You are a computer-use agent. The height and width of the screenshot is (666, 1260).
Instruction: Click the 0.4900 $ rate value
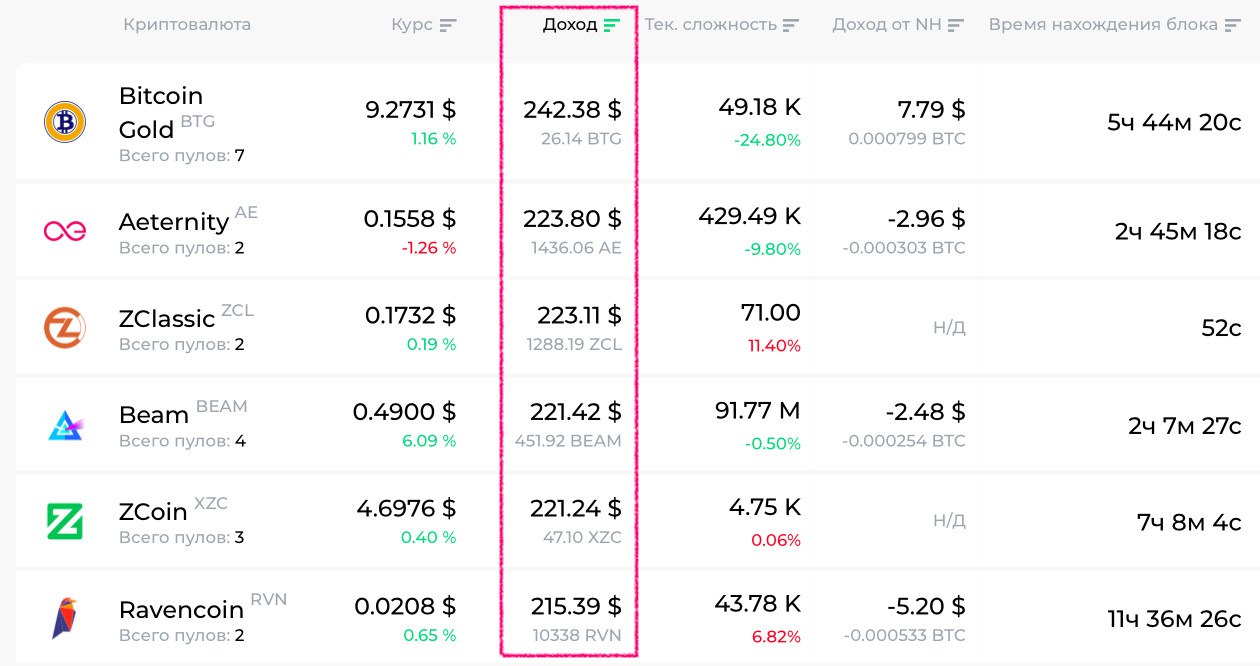[404, 411]
